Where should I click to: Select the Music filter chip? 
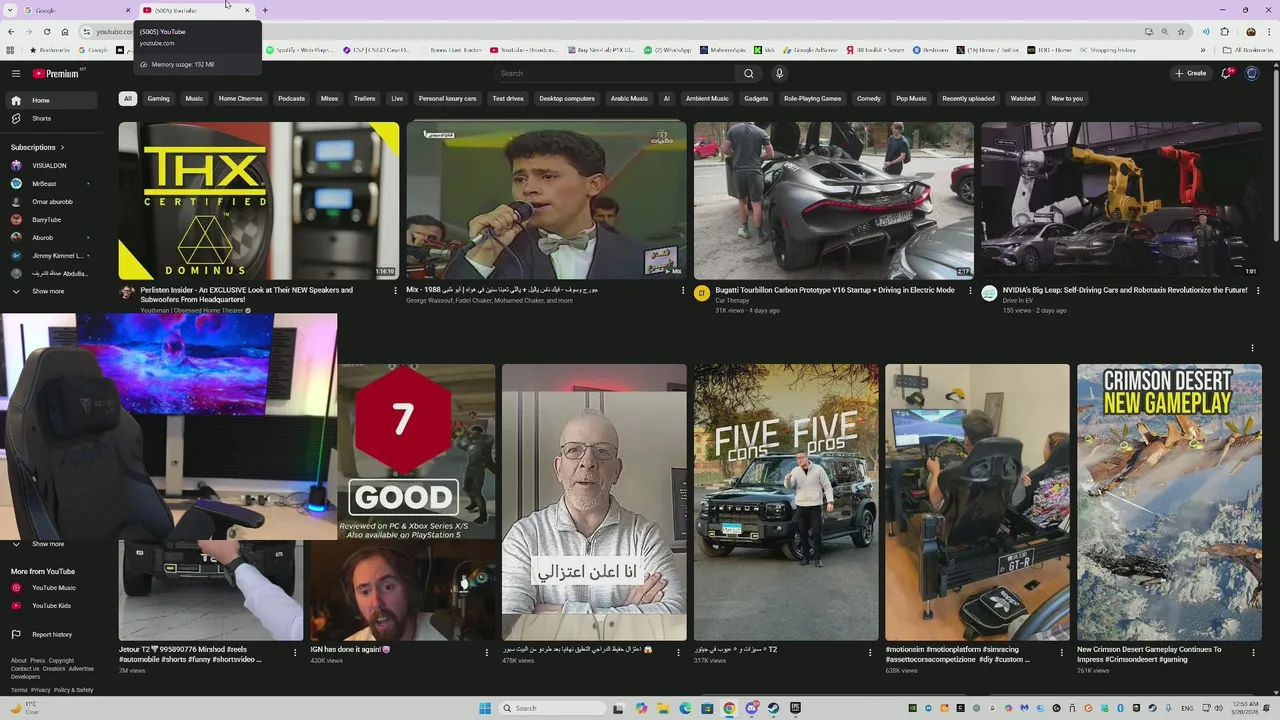pyautogui.click(x=194, y=99)
